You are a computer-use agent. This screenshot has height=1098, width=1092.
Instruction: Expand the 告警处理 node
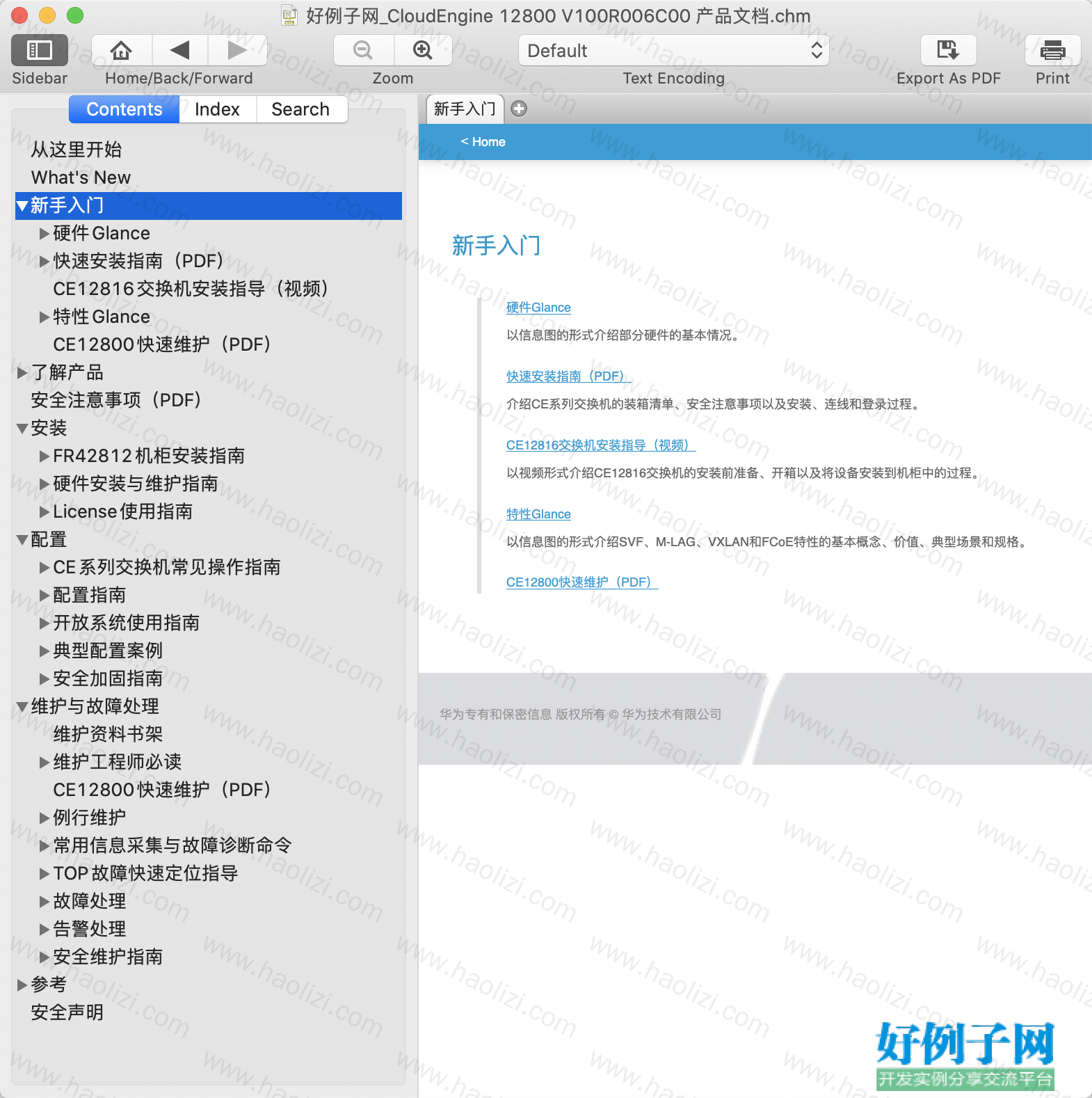point(45,929)
